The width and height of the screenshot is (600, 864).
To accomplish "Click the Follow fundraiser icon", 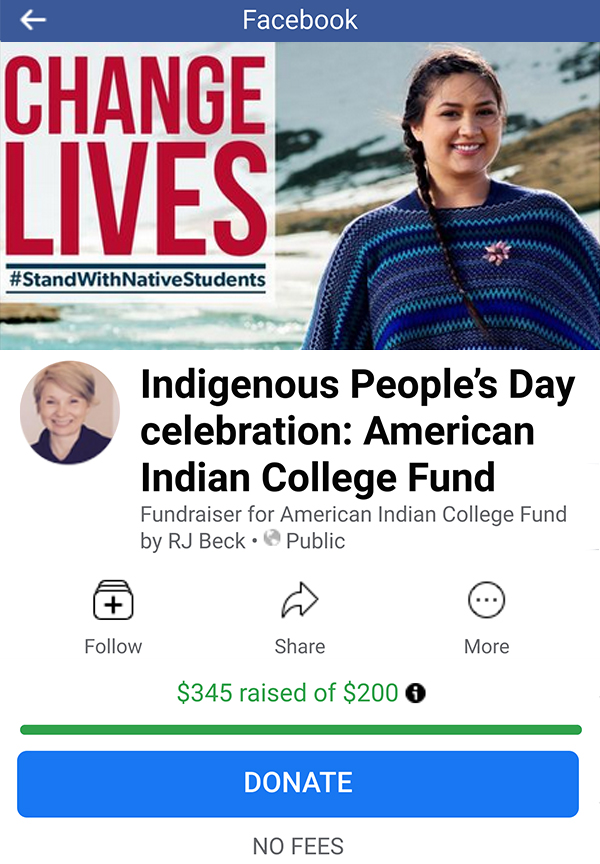I will click(x=113, y=600).
